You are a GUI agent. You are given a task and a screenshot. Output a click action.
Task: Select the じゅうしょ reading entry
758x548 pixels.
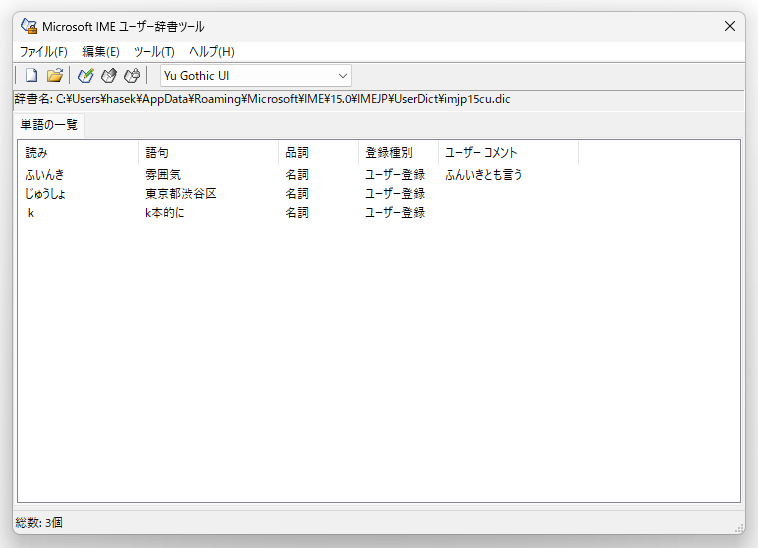click(x=45, y=194)
